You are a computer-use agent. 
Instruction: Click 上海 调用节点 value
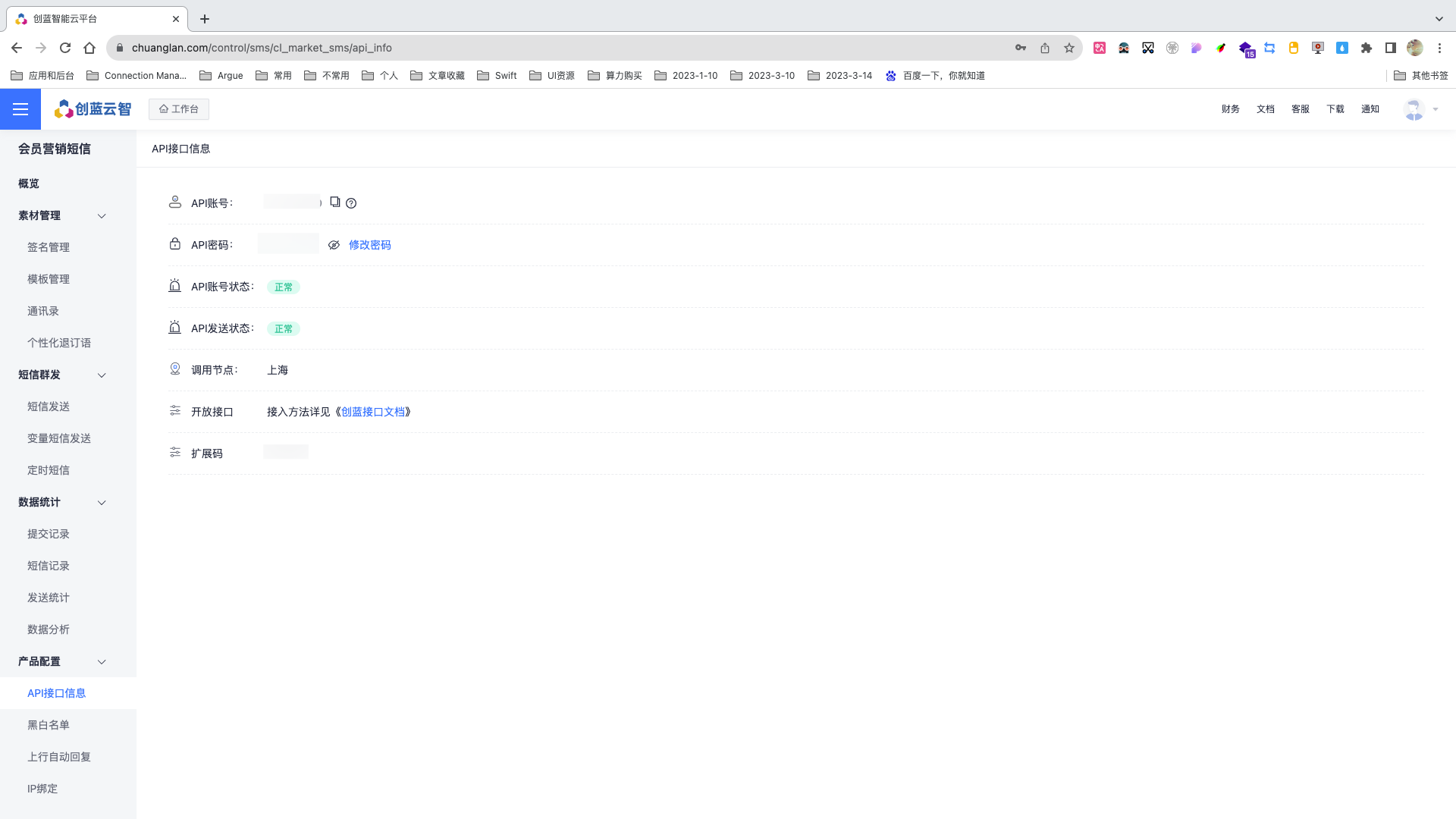(x=278, y=370)
